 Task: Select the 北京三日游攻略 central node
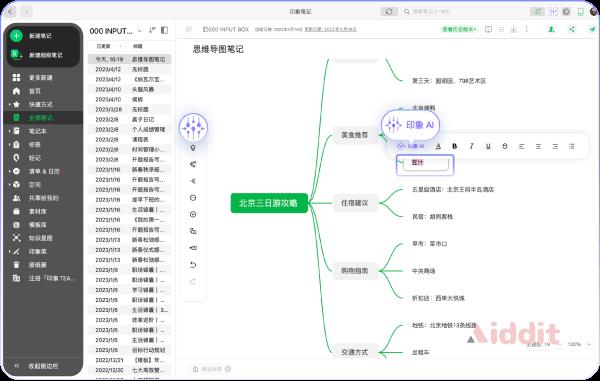tap(269, 203)
